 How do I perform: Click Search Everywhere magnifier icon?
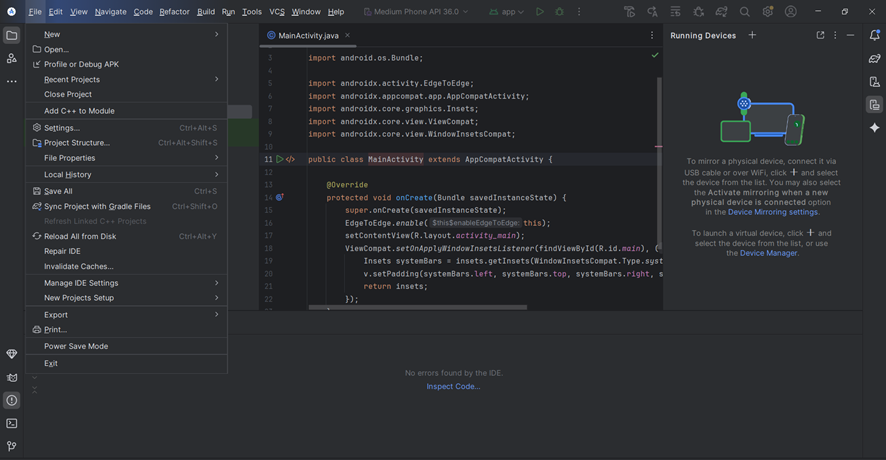tap(744, 12)
